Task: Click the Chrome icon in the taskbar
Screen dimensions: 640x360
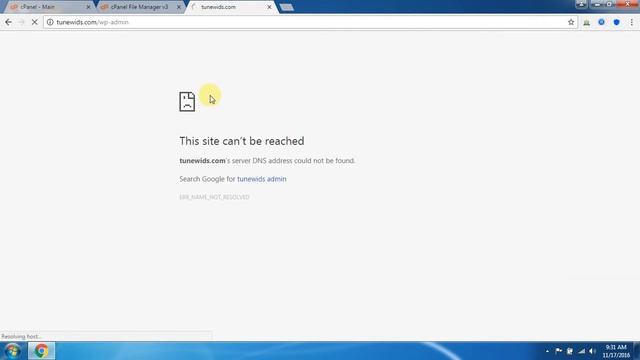Action: [41, 351]
